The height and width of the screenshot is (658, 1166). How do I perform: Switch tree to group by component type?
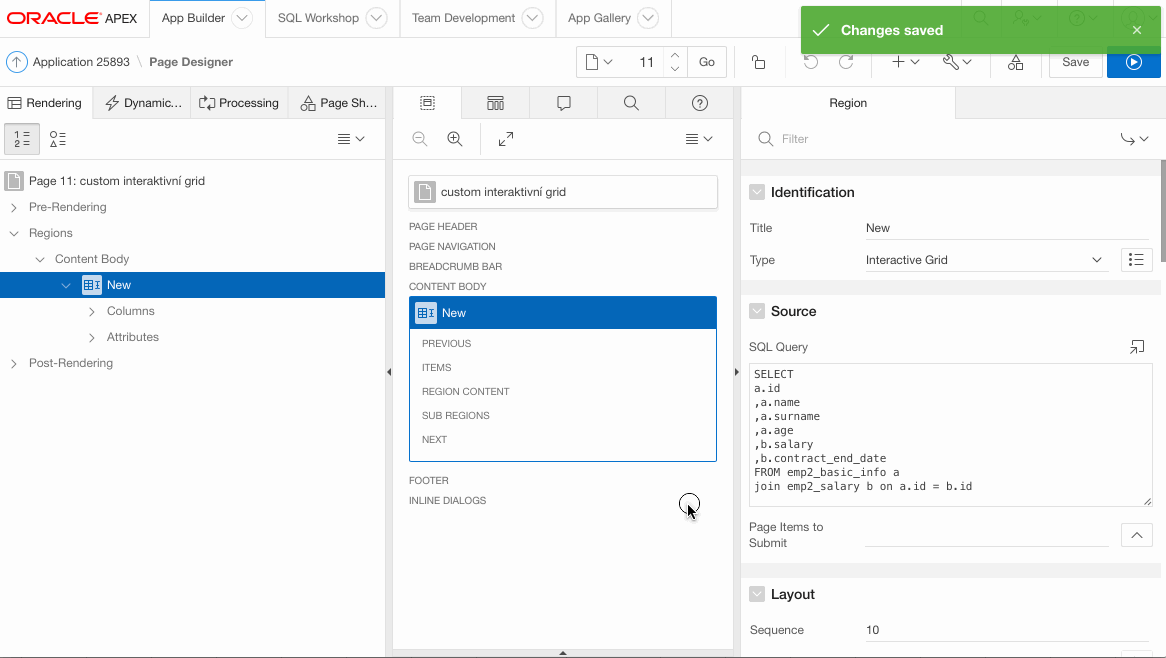point(58,139)
